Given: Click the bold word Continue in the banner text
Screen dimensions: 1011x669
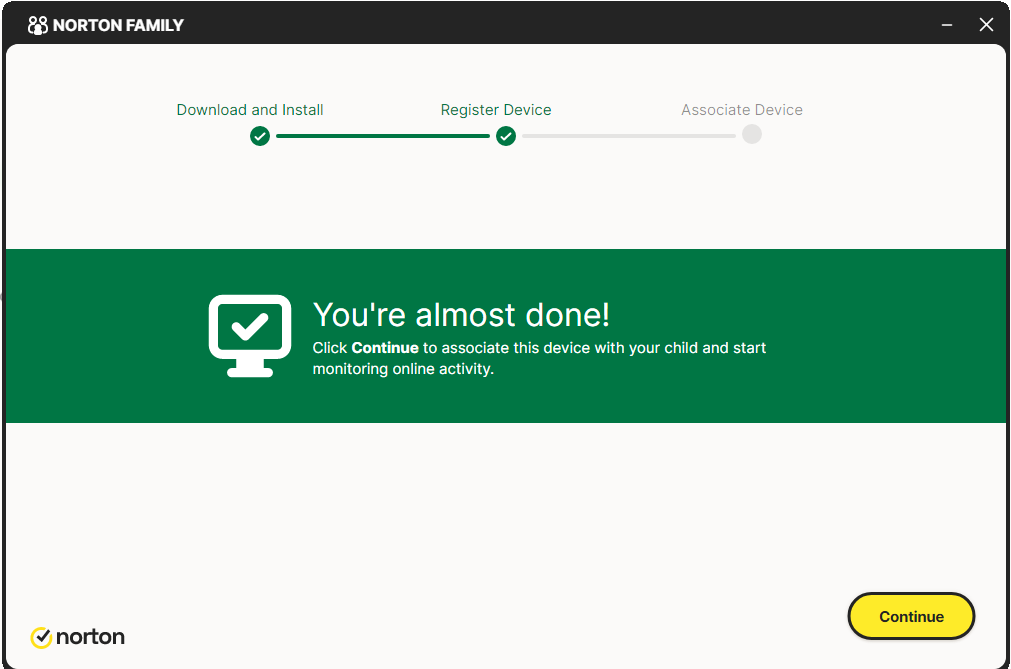Looking at the screenshot, I should (x=385, y=348).
